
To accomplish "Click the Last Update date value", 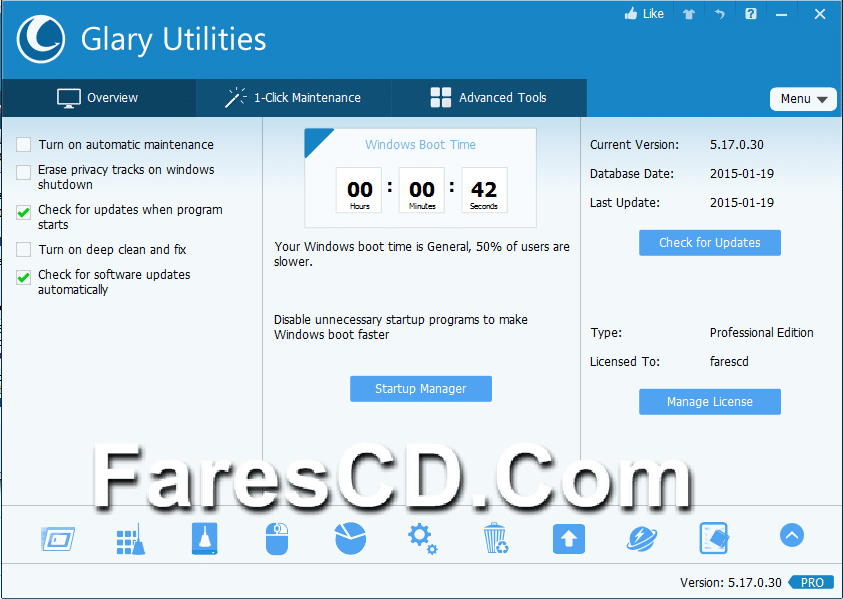I will pos(742,203).
